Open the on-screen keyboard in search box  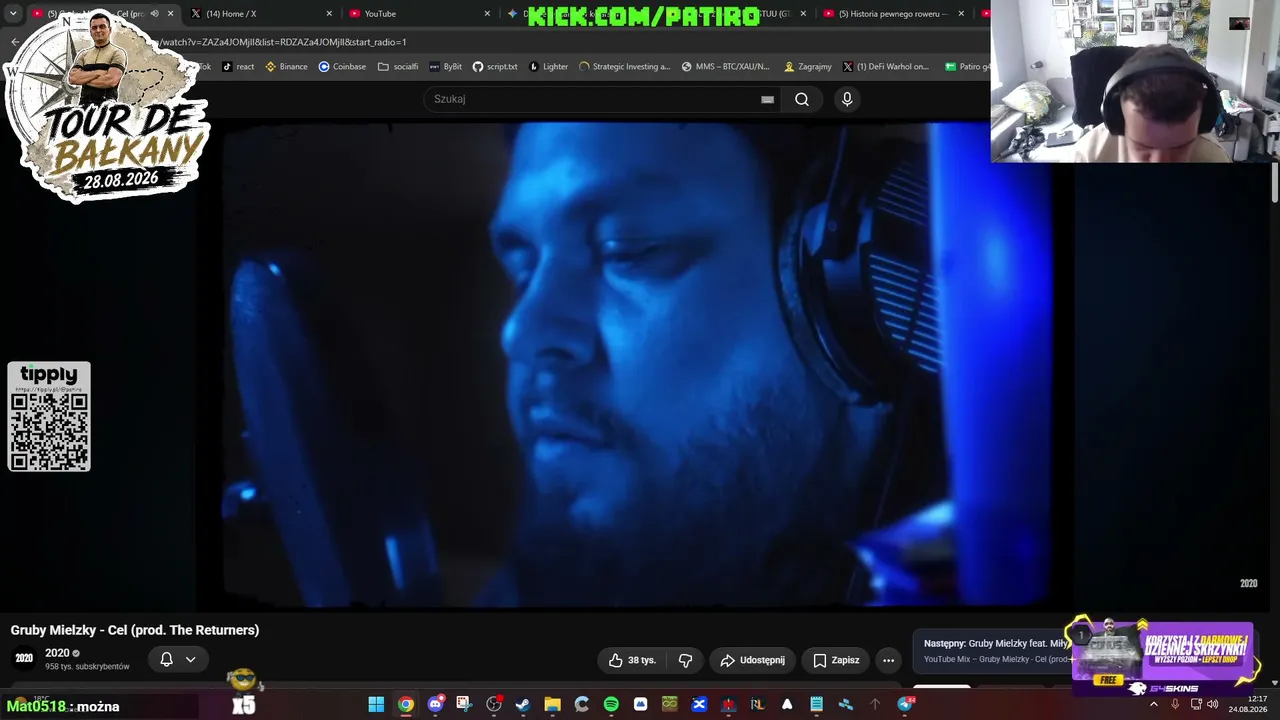767,99
